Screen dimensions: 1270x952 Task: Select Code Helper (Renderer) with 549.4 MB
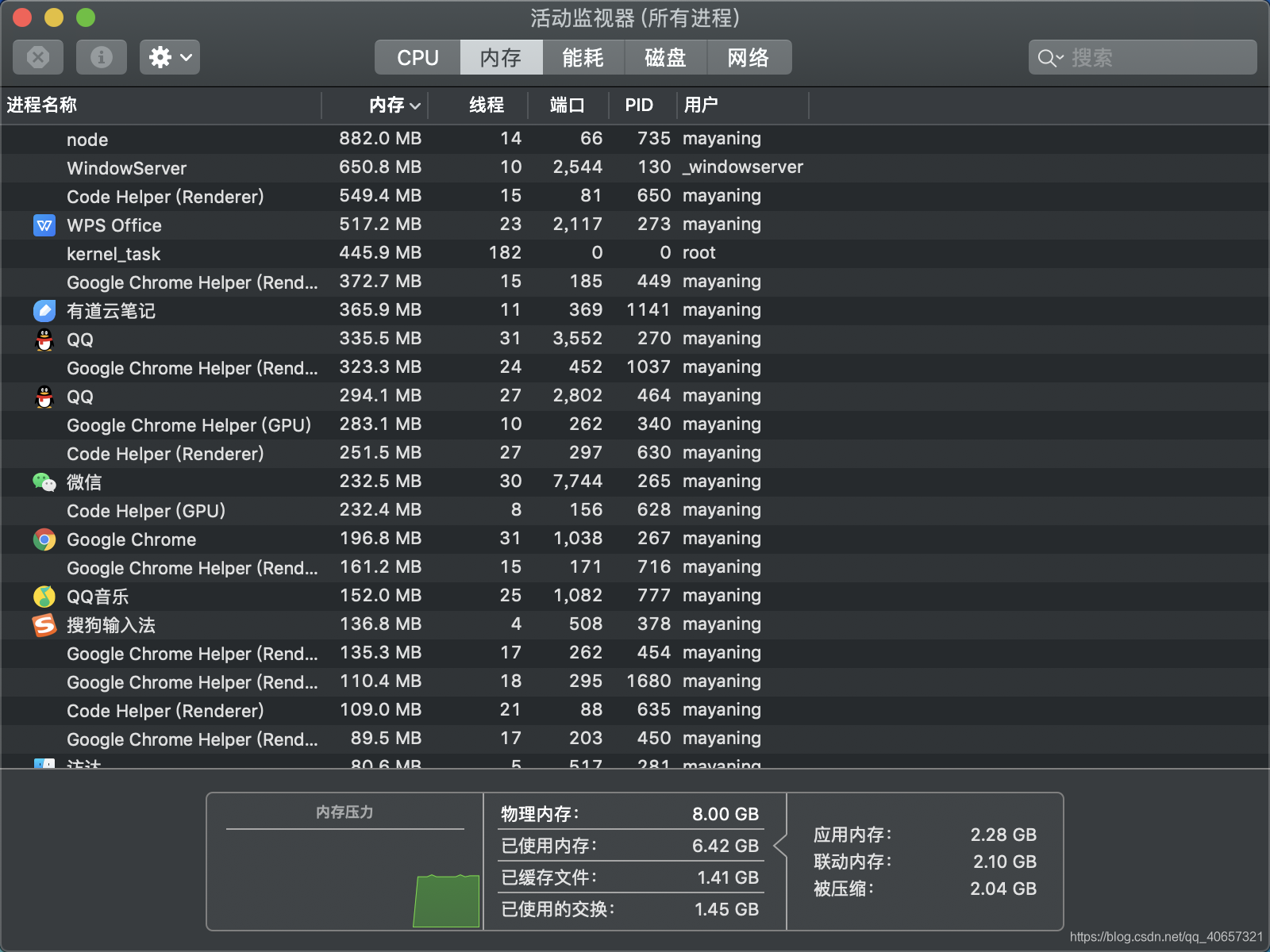[635, 197]
